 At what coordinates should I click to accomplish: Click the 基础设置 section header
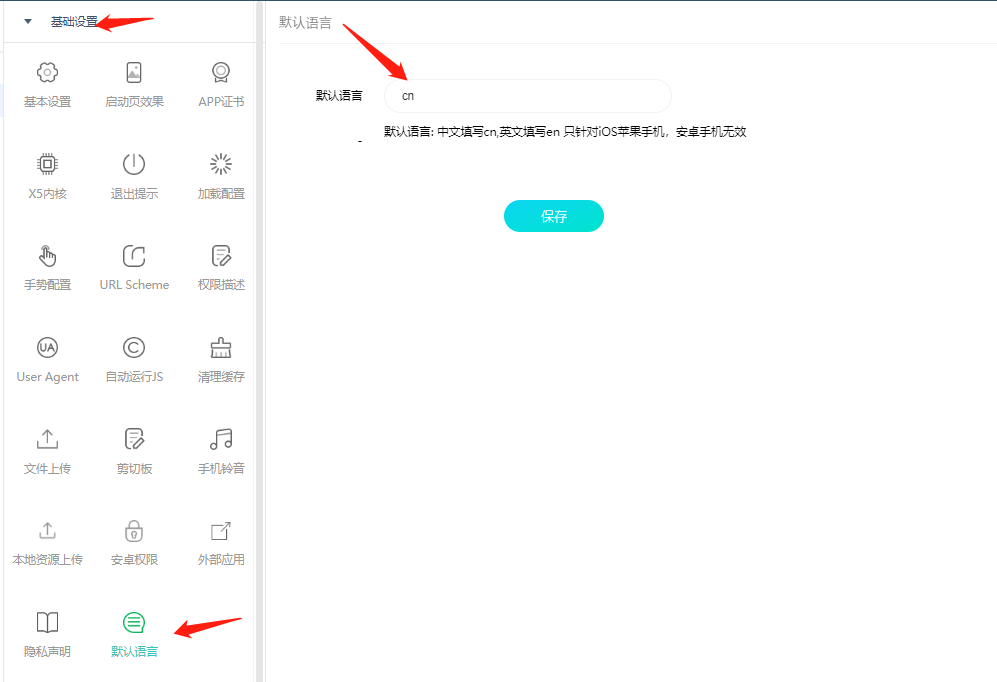(x=74, y=22)
